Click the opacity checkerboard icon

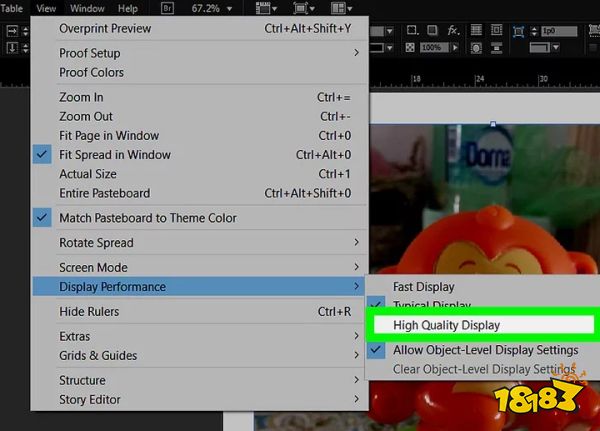coord(410,47)
